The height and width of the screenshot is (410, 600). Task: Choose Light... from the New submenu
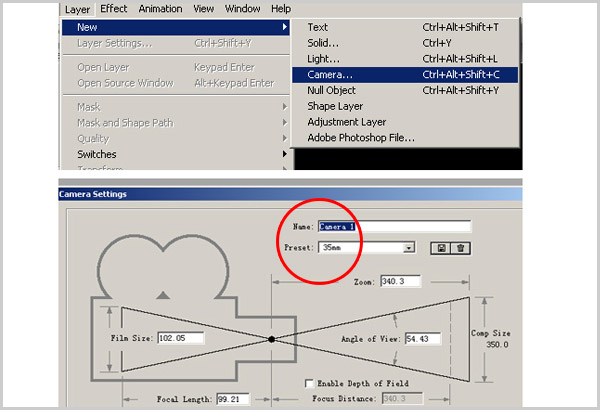[405, 59]
